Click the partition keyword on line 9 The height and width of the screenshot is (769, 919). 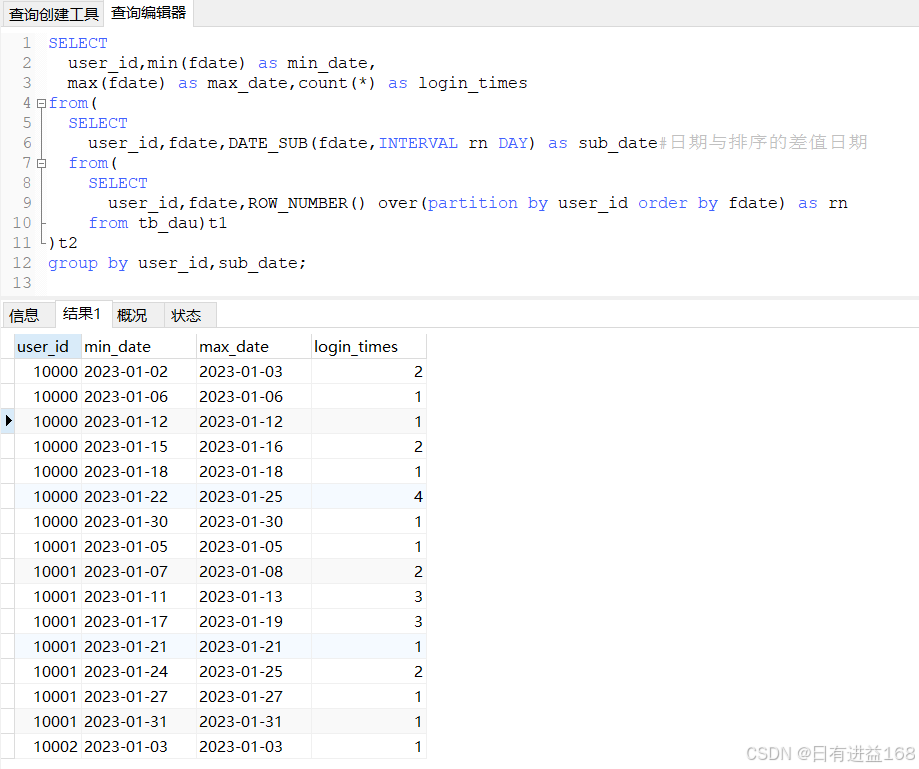(x=472, y=203)
